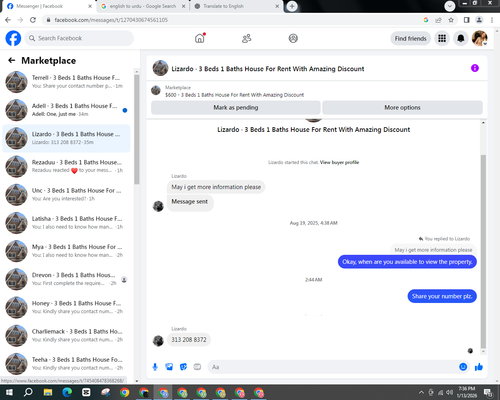Open the Friends icon in top navigation
Viewport: 500px width, 400px height.
click(246, 38)
